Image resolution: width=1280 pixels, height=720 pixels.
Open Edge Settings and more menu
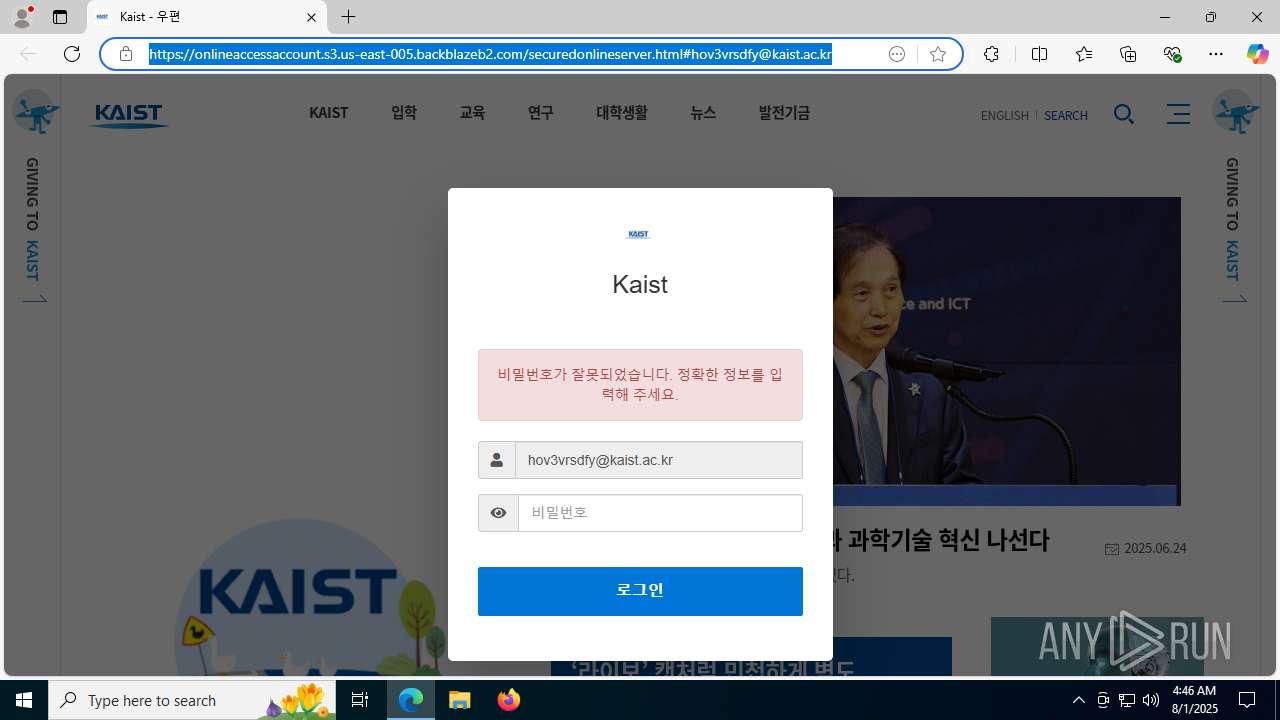point(1216,54)
